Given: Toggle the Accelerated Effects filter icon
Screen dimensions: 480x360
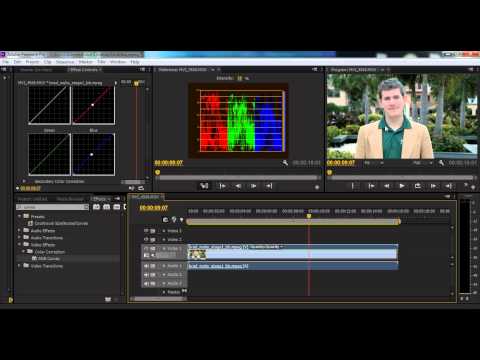Looking at the screenshot, I should 96,207.
